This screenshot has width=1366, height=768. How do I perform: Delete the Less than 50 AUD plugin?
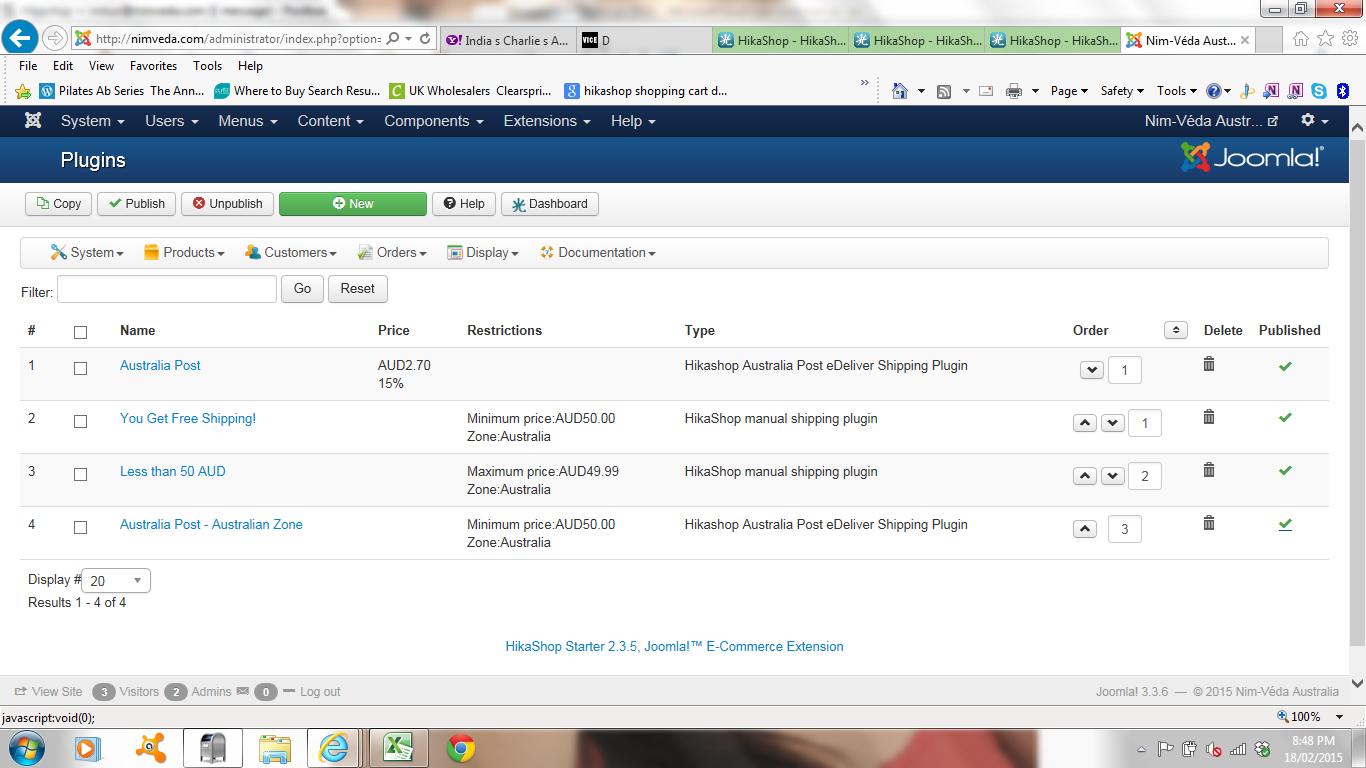(1209, 470)
